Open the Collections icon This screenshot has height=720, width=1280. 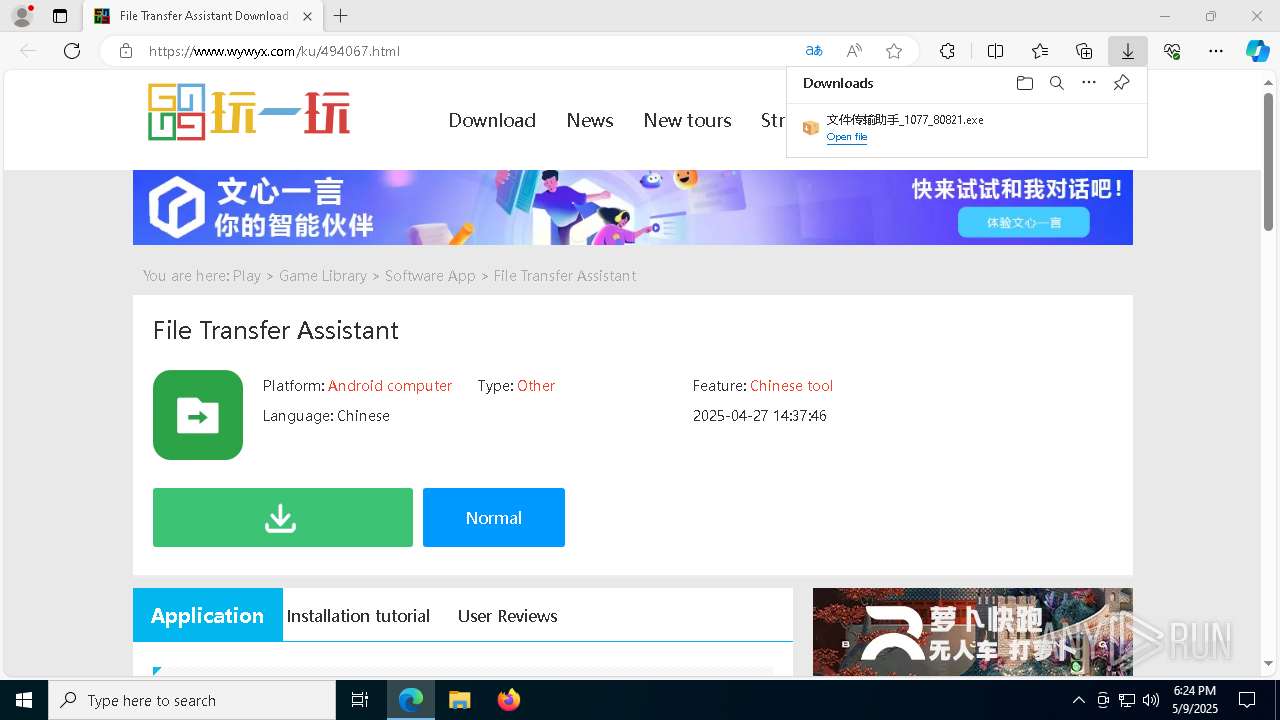(1084, 51)
